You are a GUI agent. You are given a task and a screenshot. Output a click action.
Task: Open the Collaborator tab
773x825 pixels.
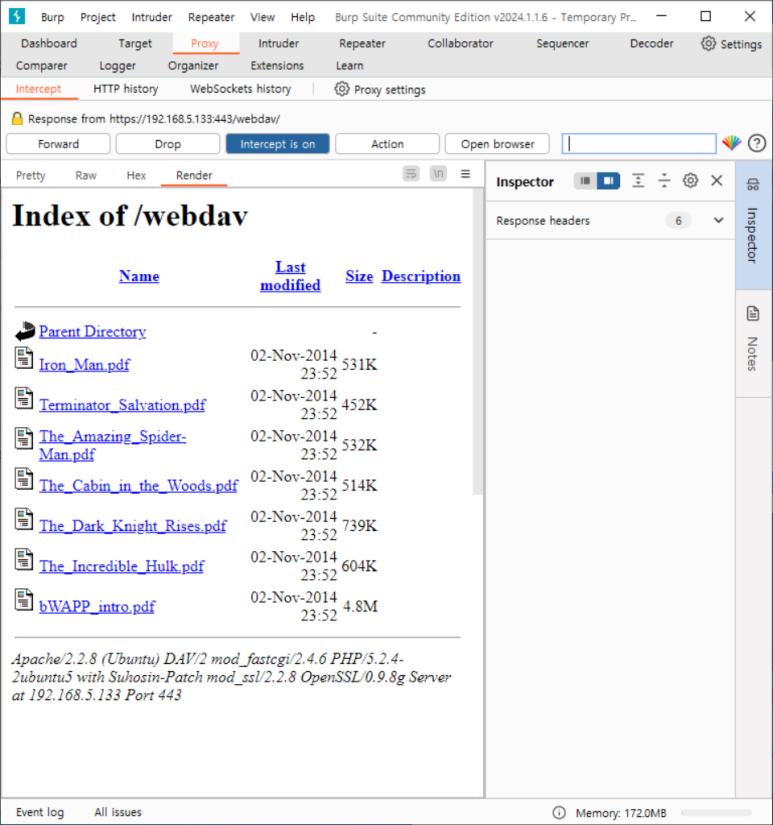pos(460,43)
